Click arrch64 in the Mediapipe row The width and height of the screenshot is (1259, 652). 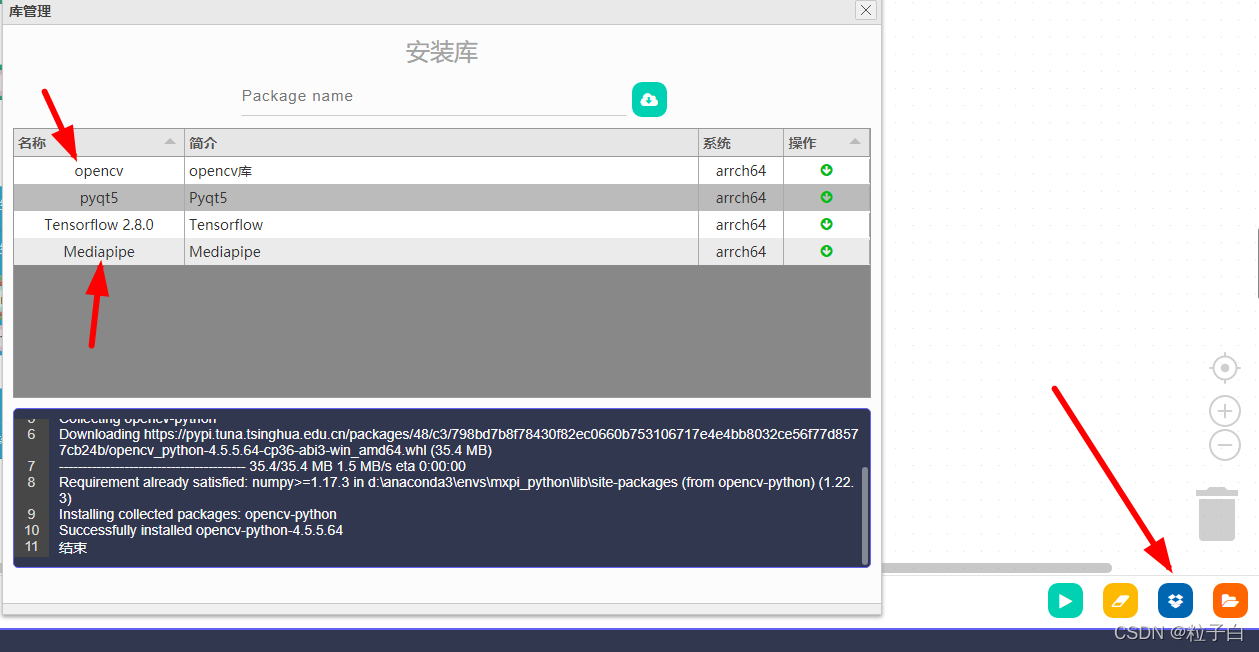pyautogui.click(x=741, y=252)
